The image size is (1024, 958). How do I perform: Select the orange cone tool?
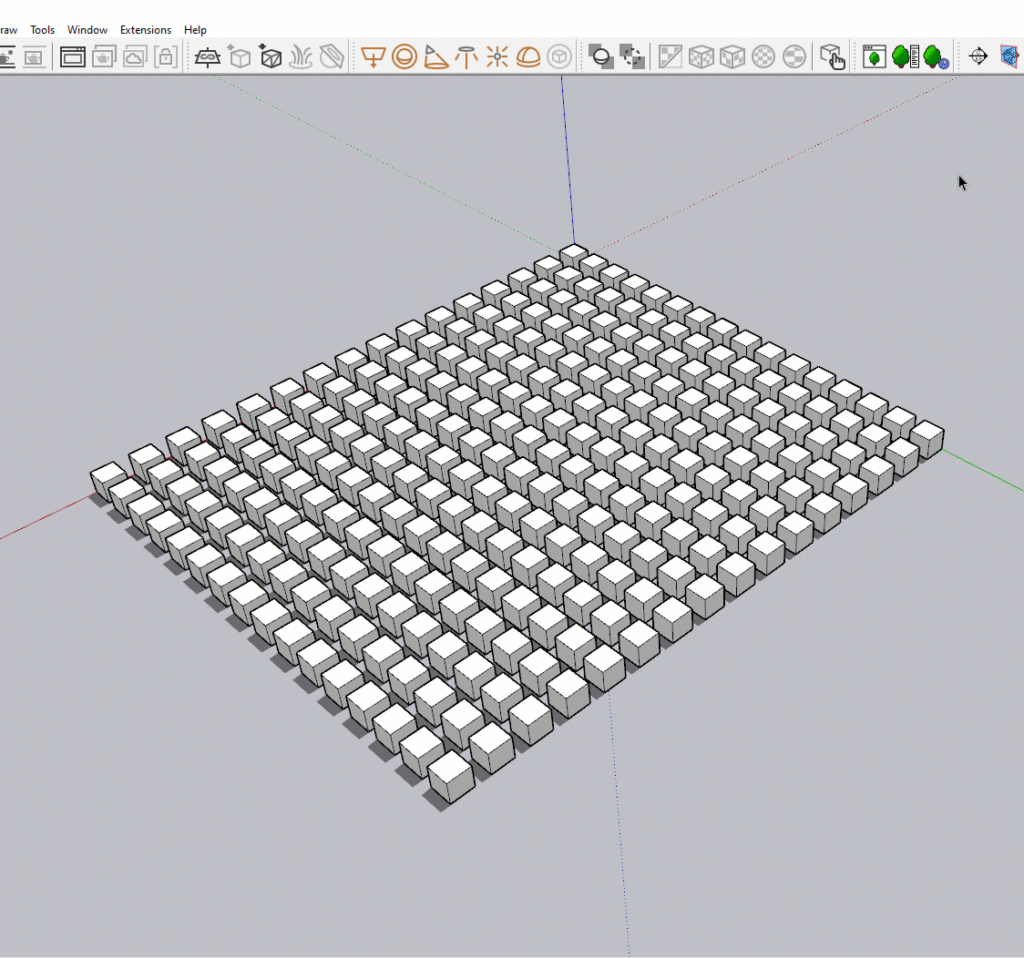coord(437,57)
